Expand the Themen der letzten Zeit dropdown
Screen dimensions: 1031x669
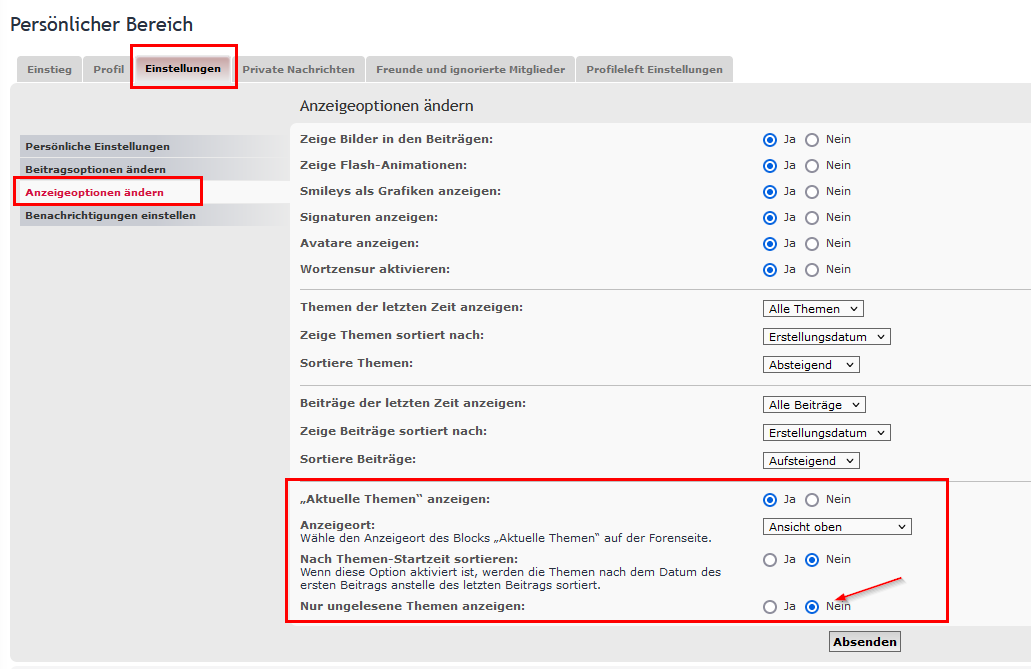(812, 309)
